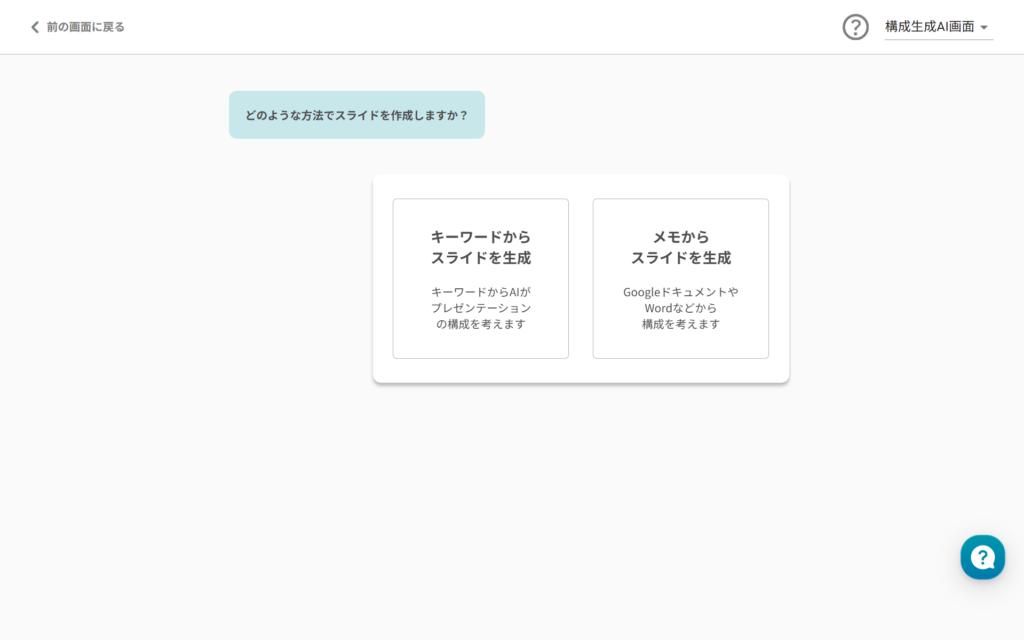Click スライドを生成 title in the keyword card
The height and width of the screenshot is (640, 1024).
pos(480,258)
